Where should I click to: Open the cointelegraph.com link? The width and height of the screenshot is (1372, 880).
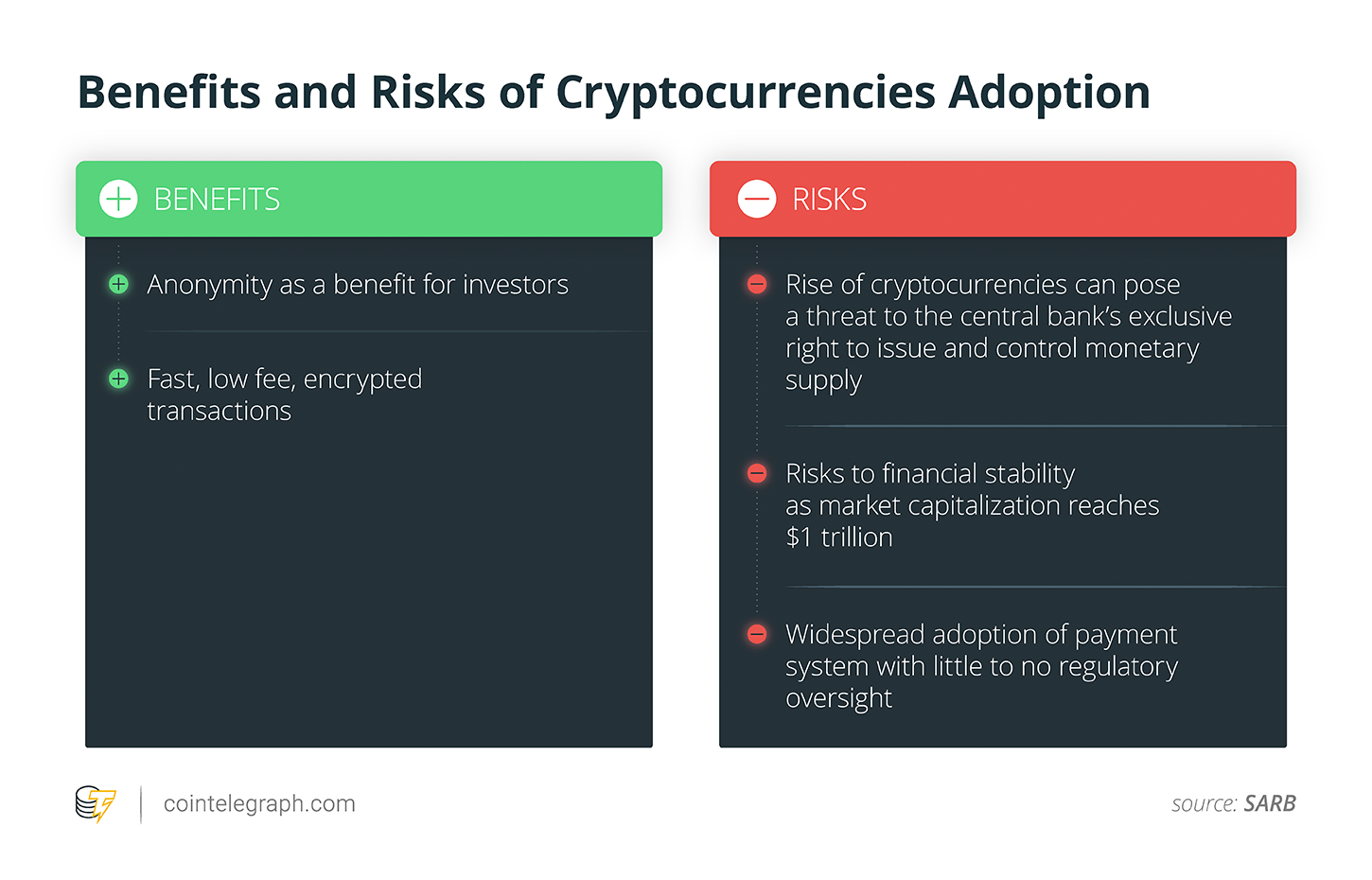click(x=259, y=803)
